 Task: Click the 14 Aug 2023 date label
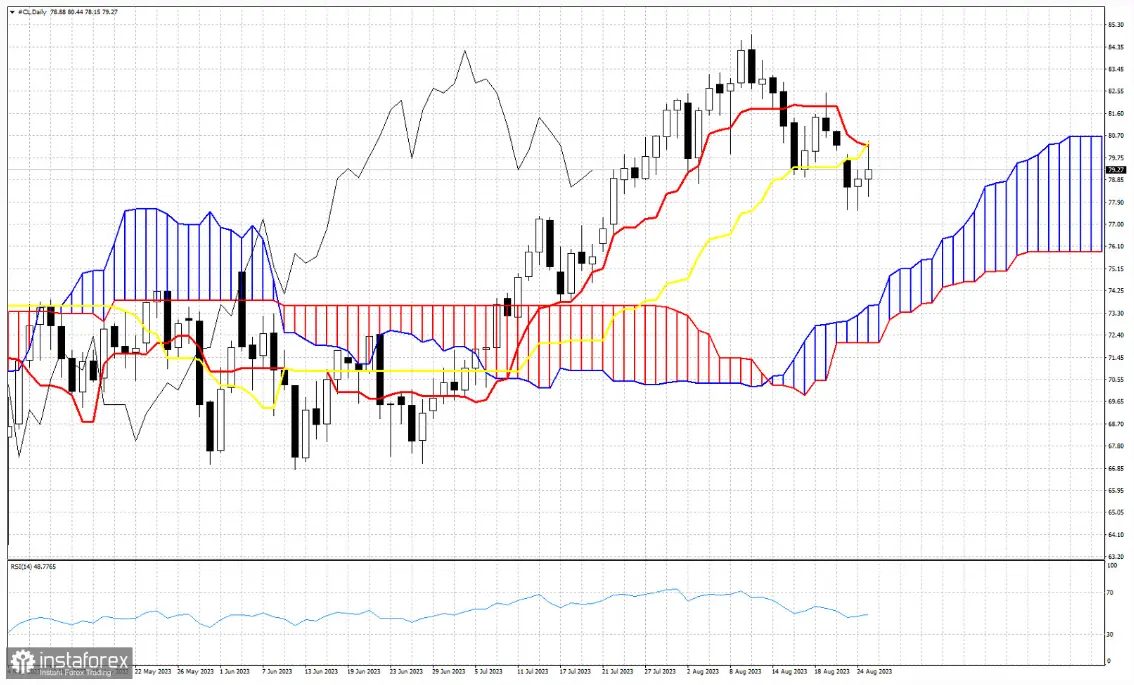coord(790,672)
